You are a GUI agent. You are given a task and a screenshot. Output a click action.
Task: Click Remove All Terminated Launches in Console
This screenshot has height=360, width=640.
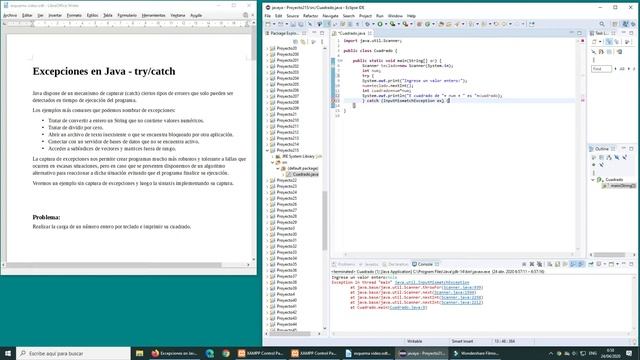click(540, 264)
